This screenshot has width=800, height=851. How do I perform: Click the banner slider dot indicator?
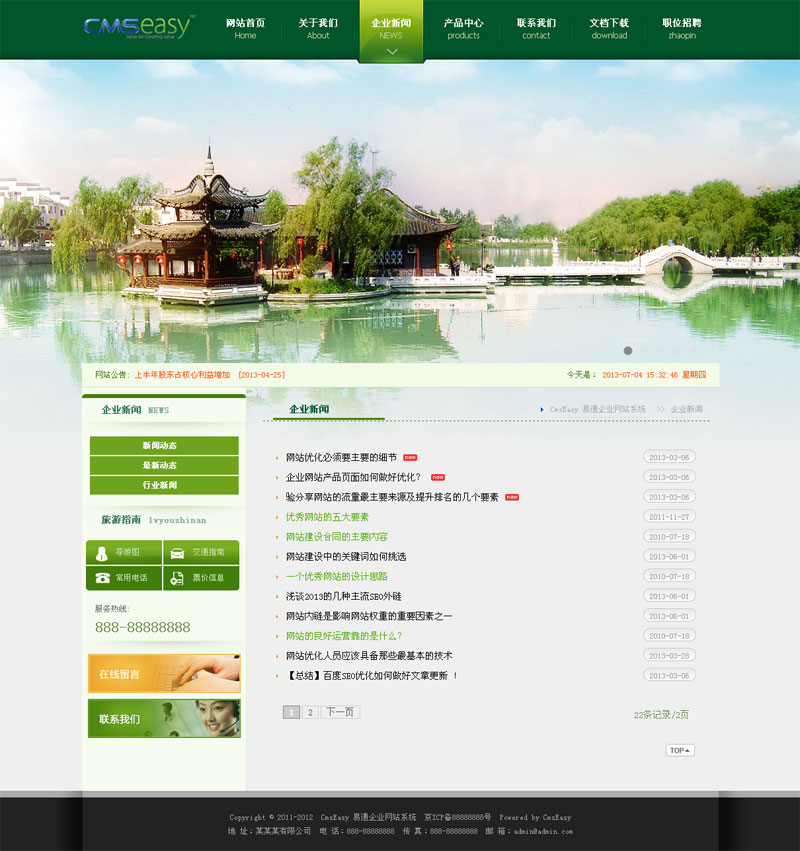coord(628,351)
